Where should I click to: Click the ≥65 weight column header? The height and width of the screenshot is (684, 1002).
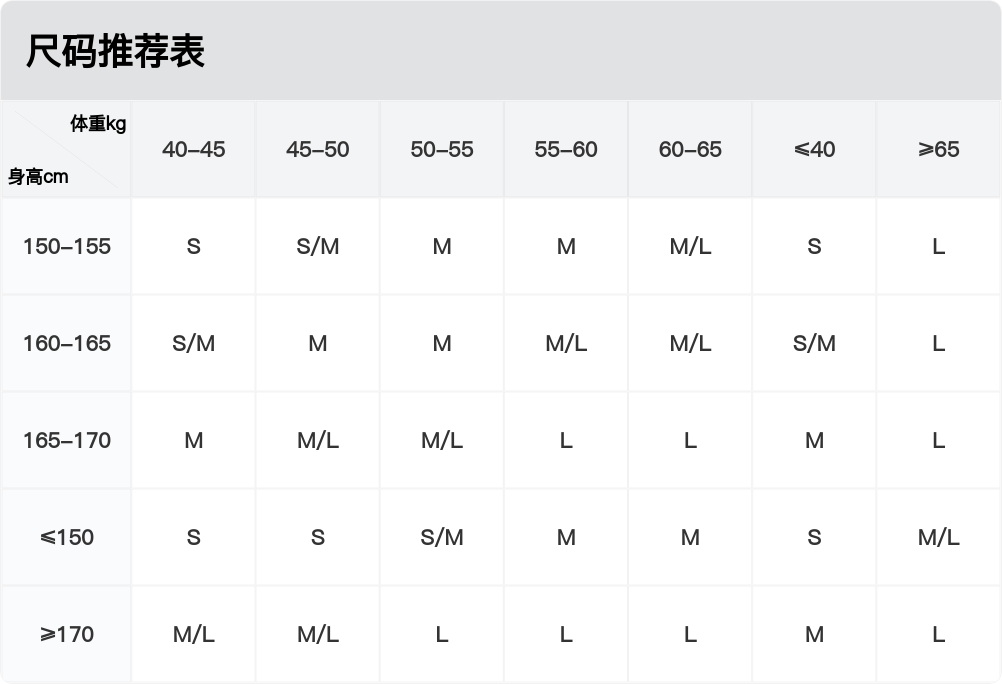(938, 149)
